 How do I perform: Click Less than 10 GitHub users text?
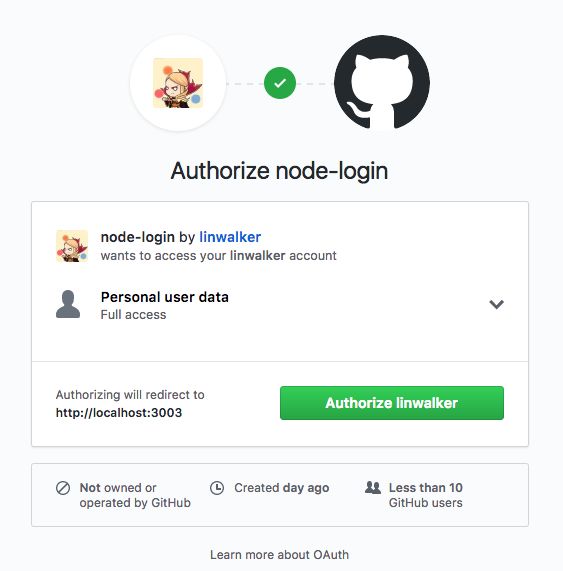coord(426,495)
